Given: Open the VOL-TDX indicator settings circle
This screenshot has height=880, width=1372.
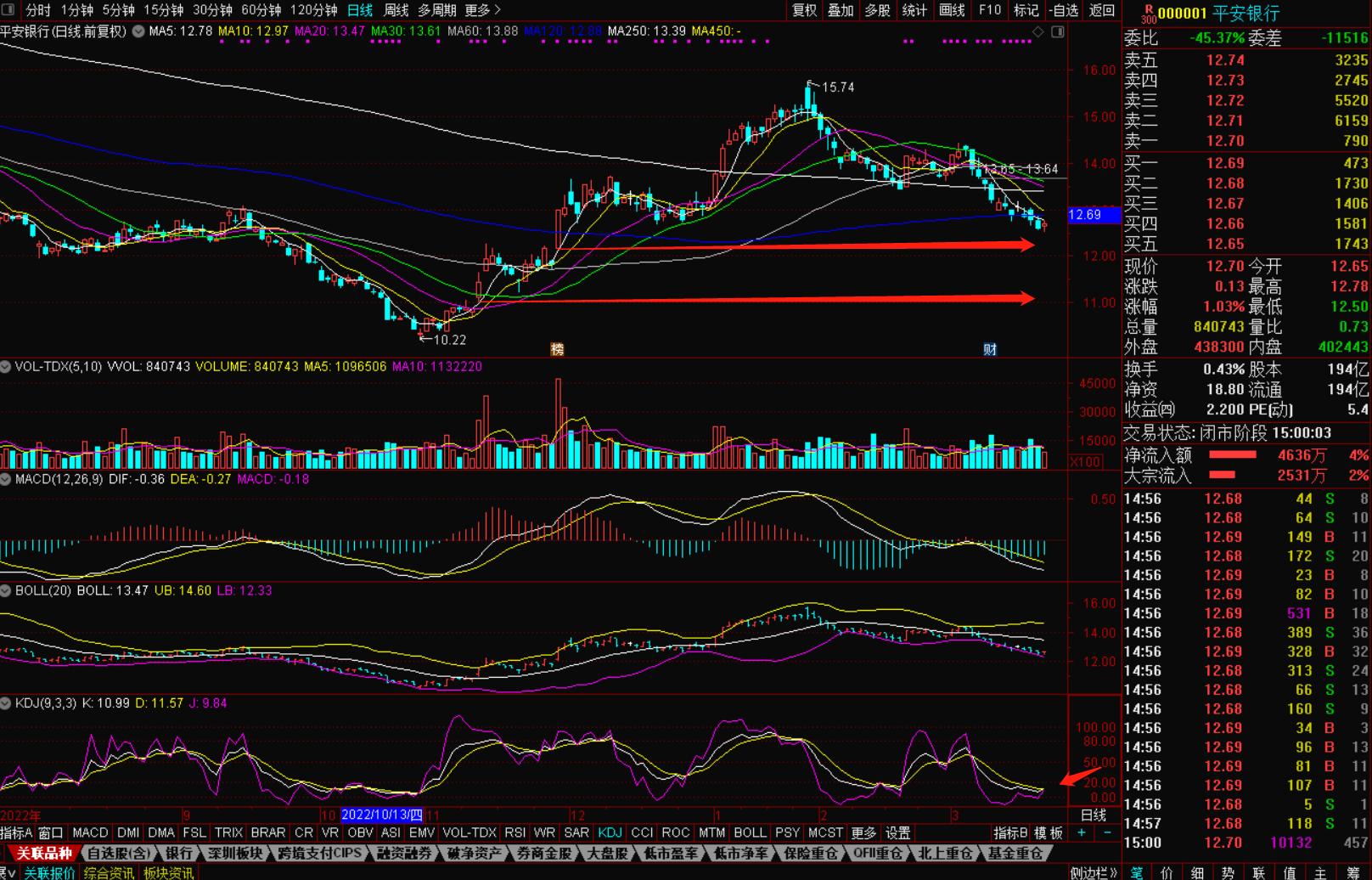Looking at the screenshot, I should click(x=6, y=367).
